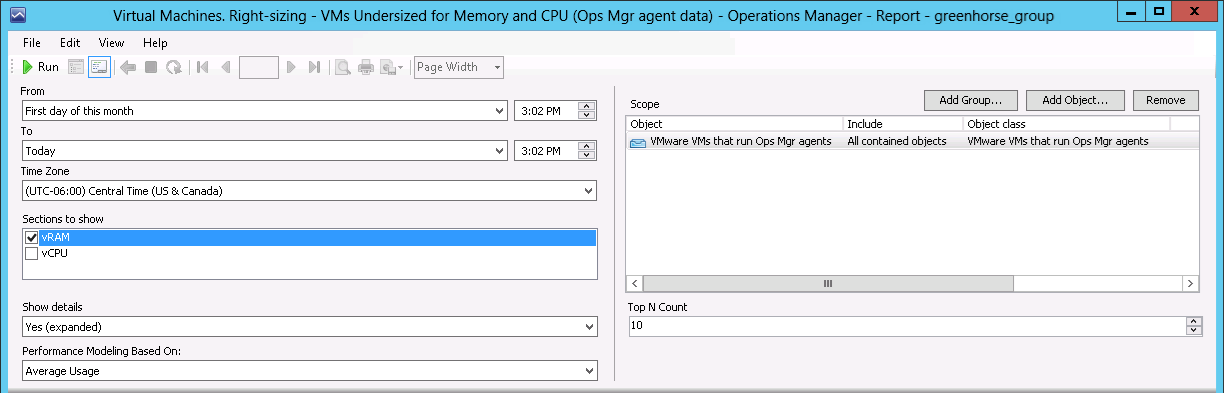
Task: Expand the Time Zone dropdown
Action: point(308,190)
